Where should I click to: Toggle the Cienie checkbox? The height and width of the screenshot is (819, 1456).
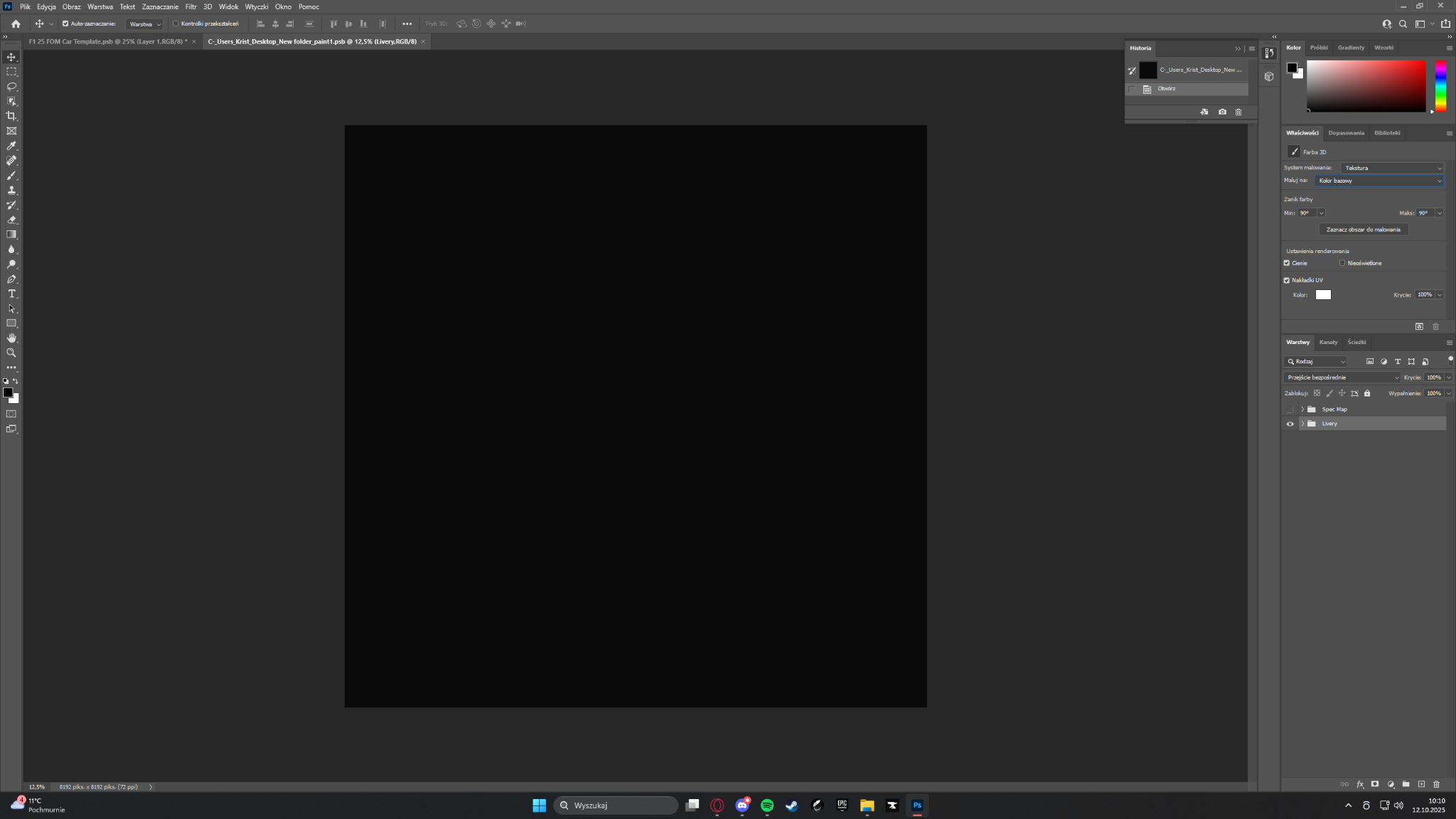[1287, 263]
